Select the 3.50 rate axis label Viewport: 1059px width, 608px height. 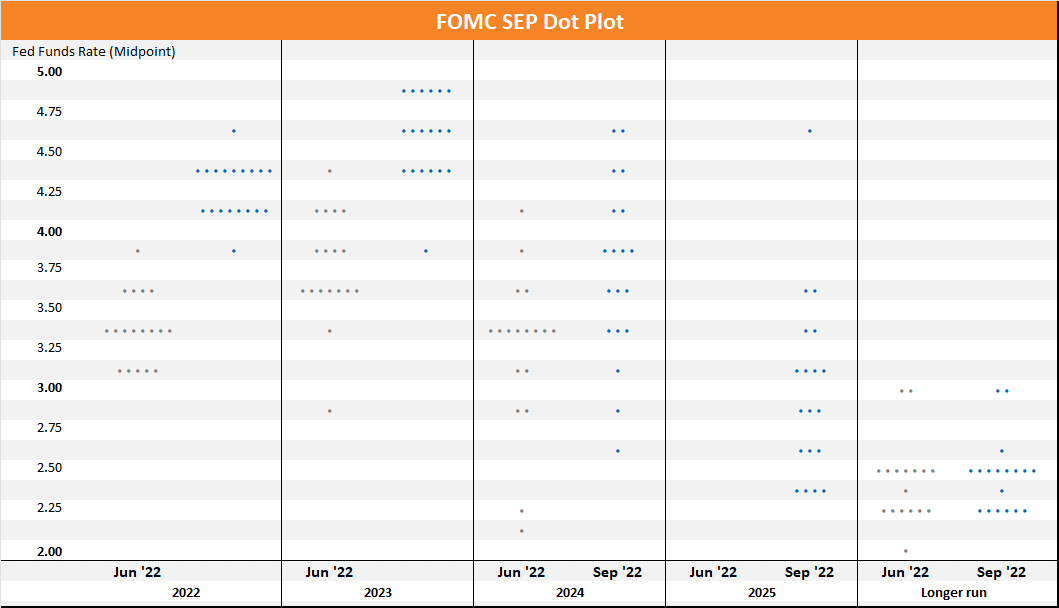point(49,307)
